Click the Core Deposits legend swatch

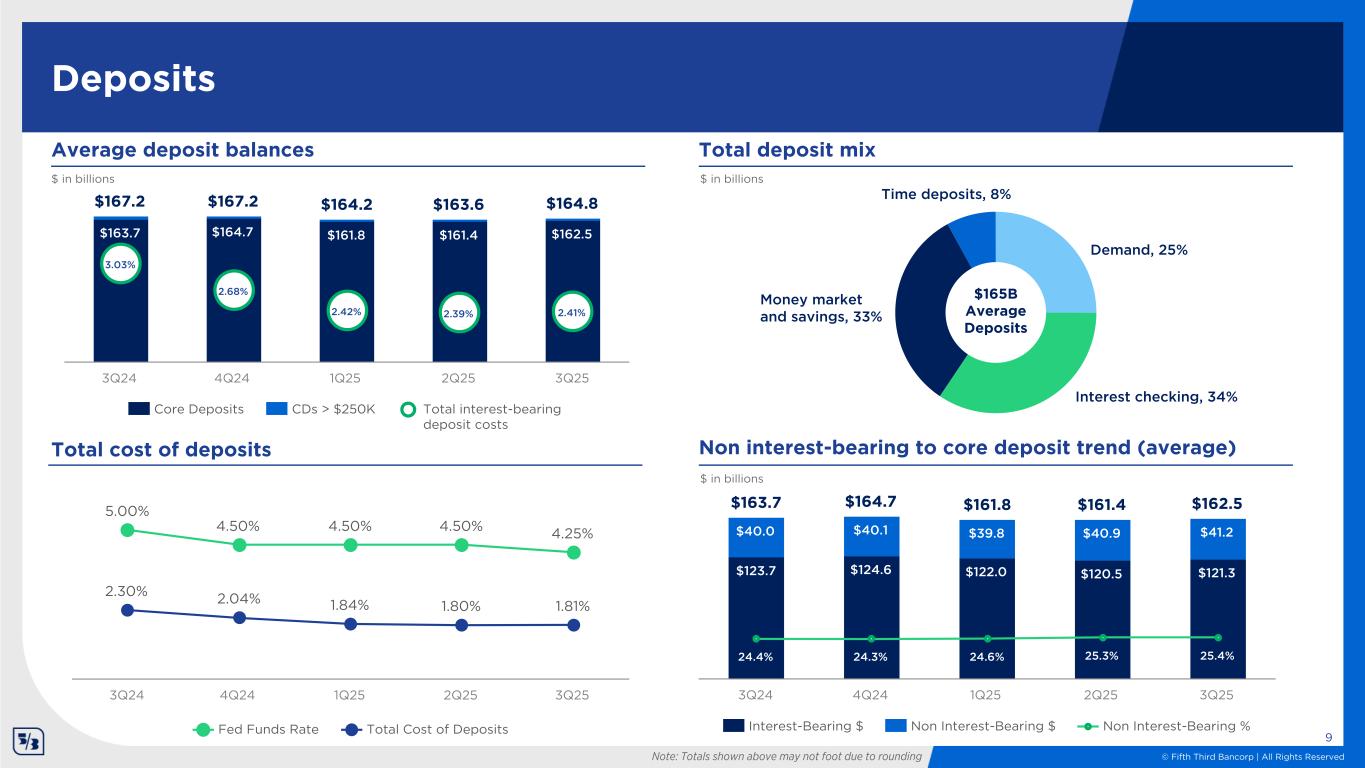pos(138,409)
